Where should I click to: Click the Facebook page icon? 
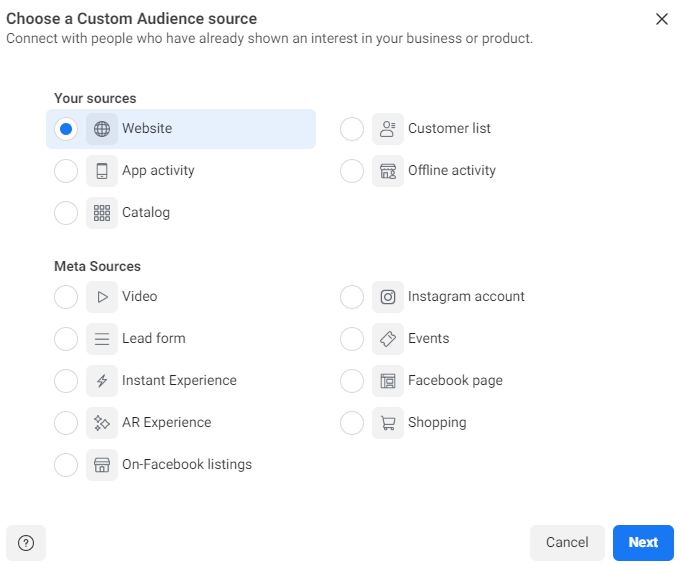(388, 381)
